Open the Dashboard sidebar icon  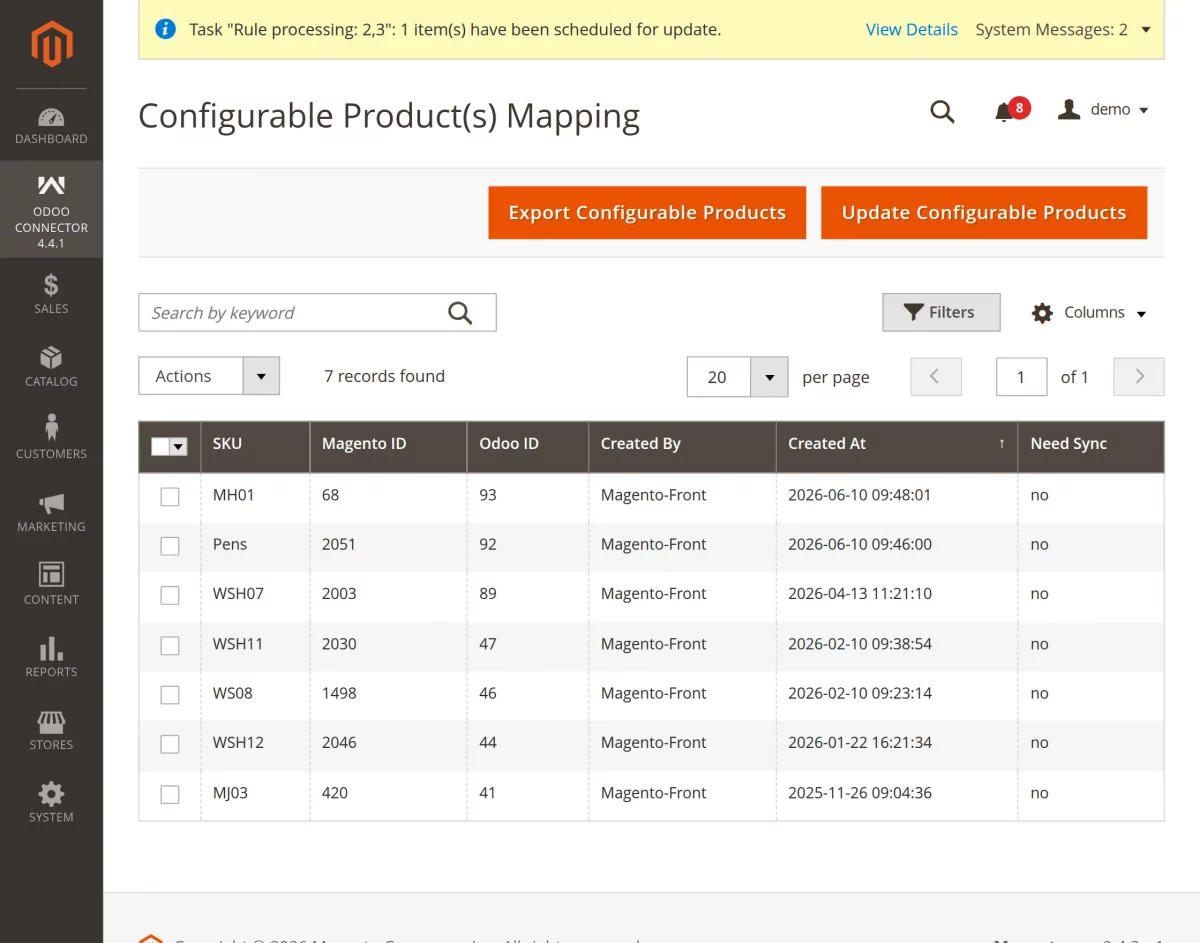51,125
